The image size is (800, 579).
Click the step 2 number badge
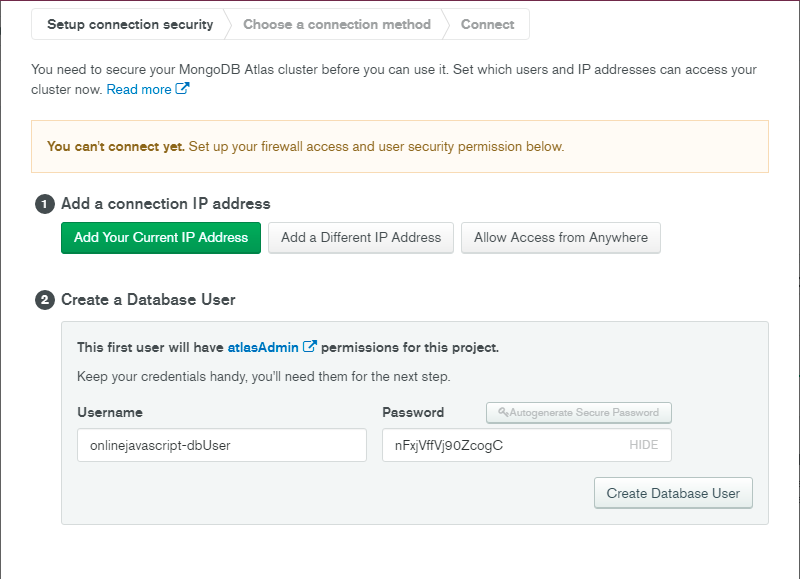(x=45, y=300)
